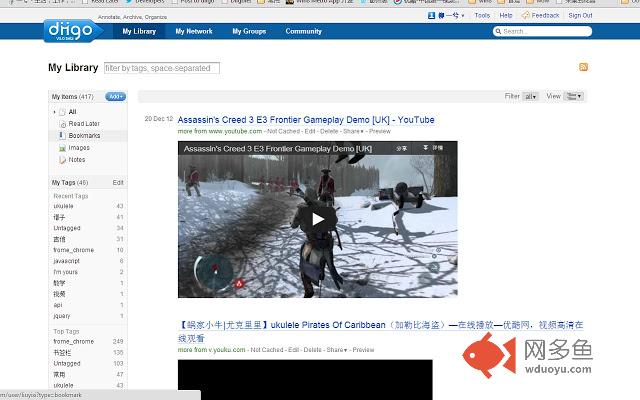Edit the ukulele Pirates bookmark
This screenshot has height=400, width=640.
(x=293, y=350)
